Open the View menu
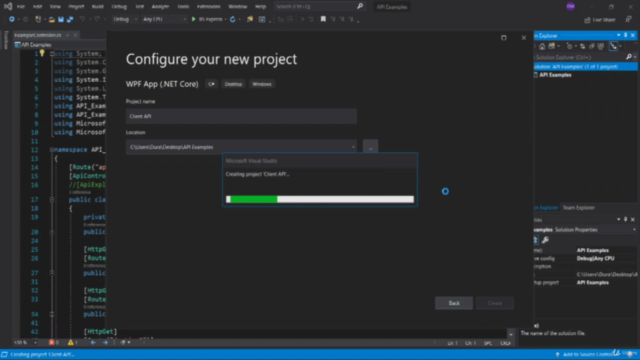Screen dimensions: 640x360 pos(55,7)
